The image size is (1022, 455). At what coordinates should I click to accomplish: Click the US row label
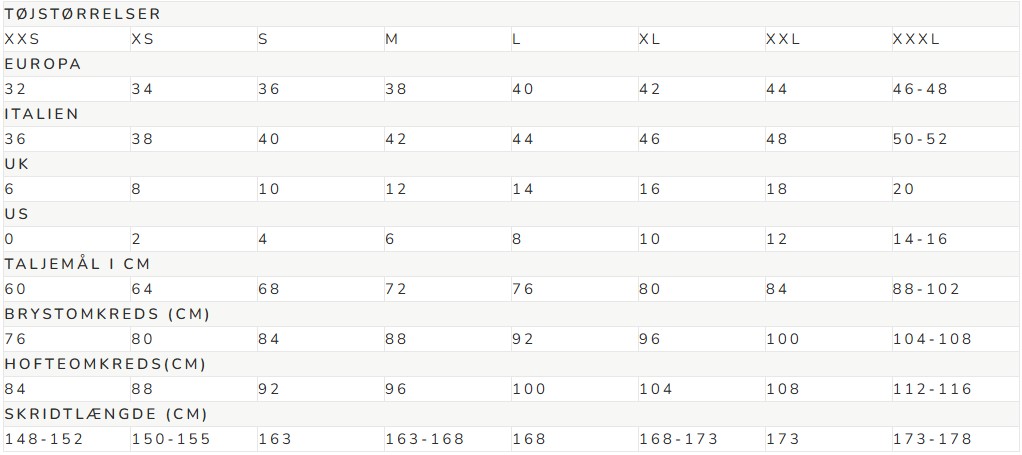pos(17,214)
